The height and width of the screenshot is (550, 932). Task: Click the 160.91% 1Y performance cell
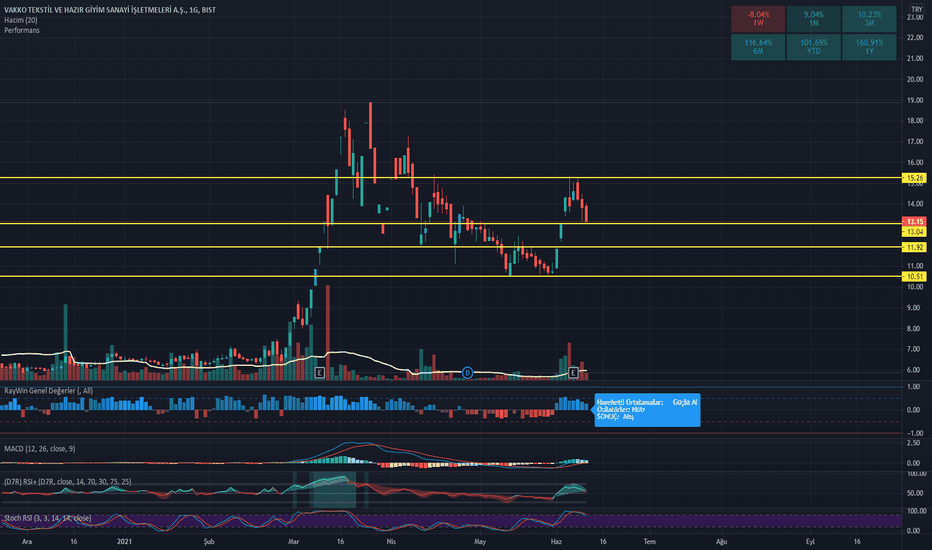869,47
